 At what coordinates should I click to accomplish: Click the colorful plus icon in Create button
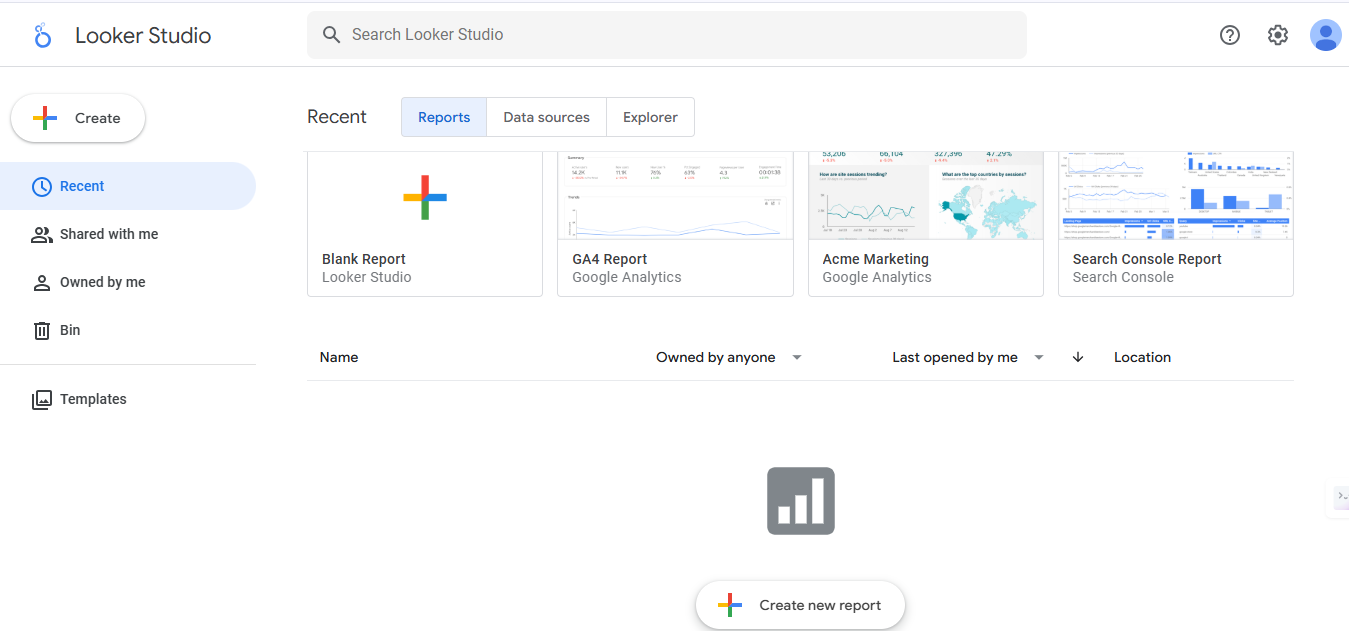45,118
